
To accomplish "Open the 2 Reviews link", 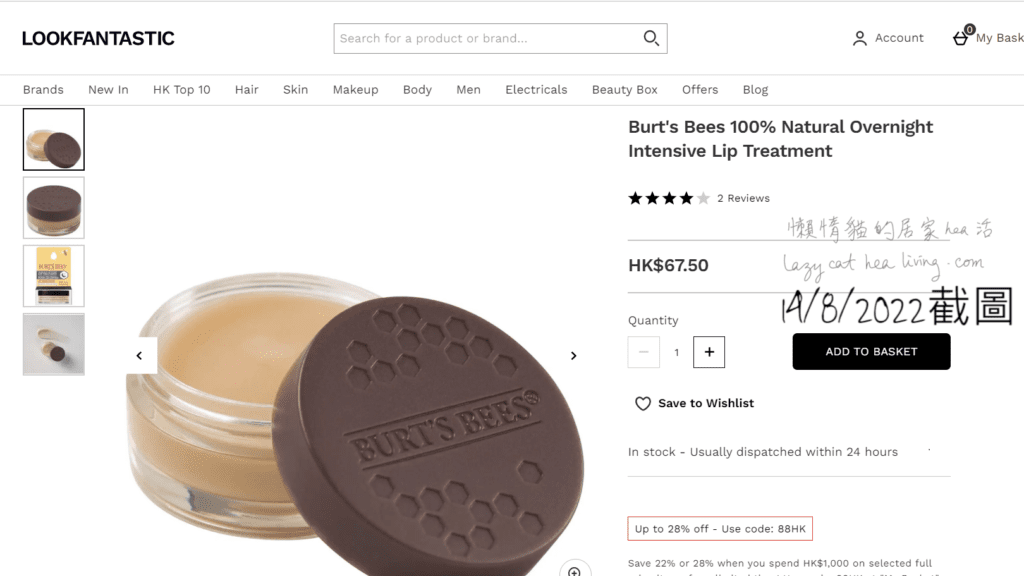I will [x=743, y=199].
